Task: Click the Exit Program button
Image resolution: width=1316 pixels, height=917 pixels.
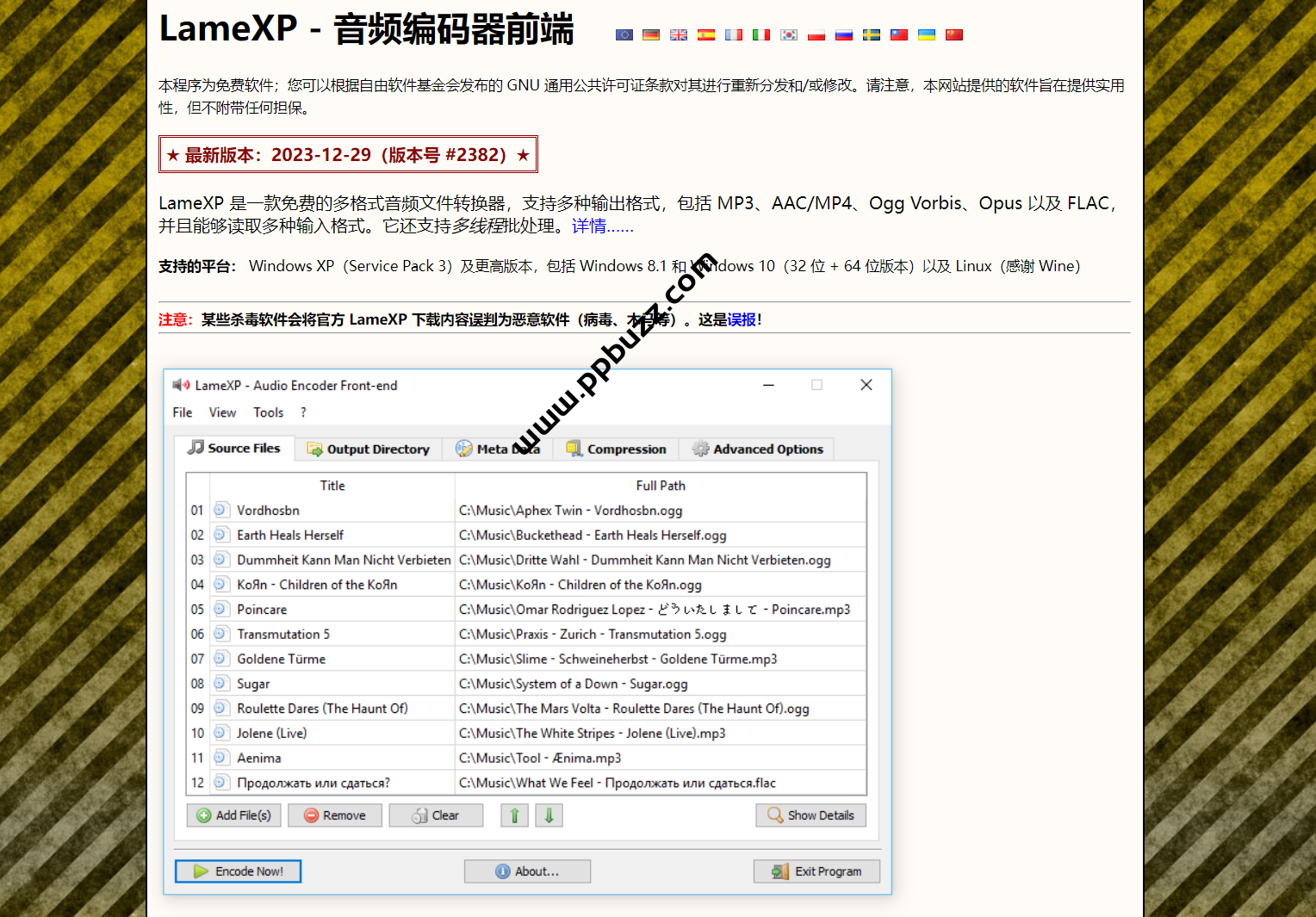Action: tap(816, 871)
